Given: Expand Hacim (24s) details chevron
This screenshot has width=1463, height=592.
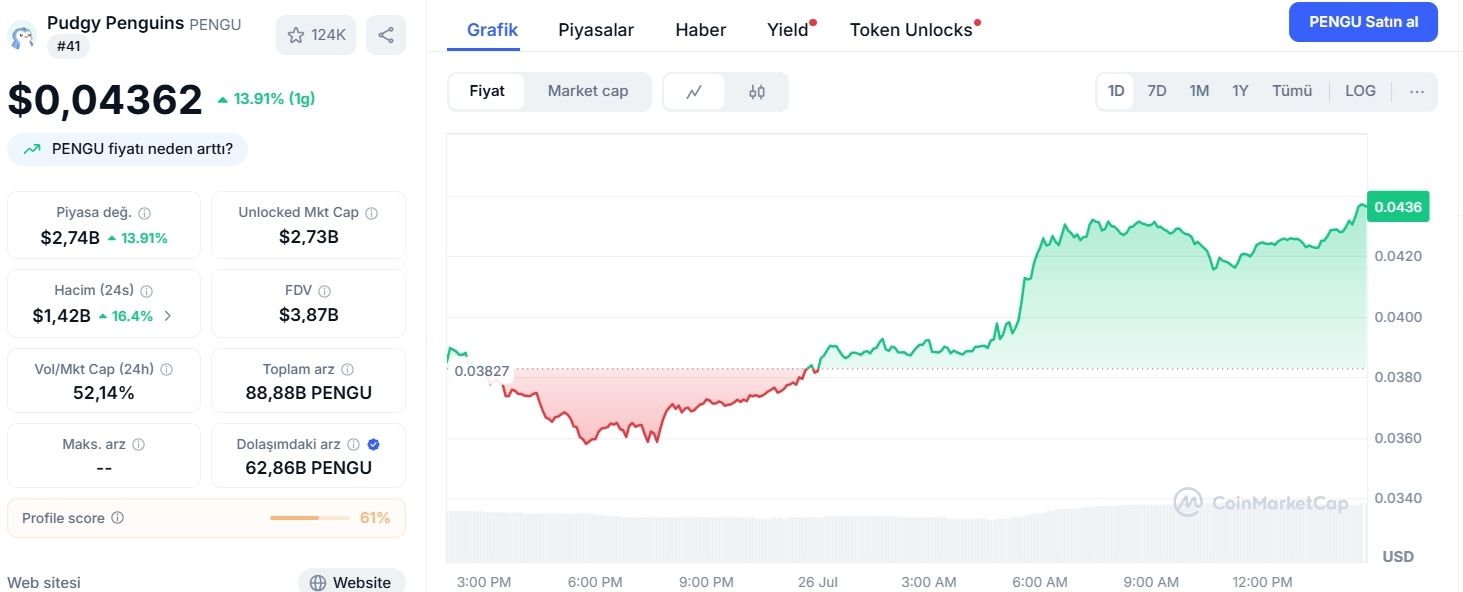Looking at the screenshot, I should [167, 316].
